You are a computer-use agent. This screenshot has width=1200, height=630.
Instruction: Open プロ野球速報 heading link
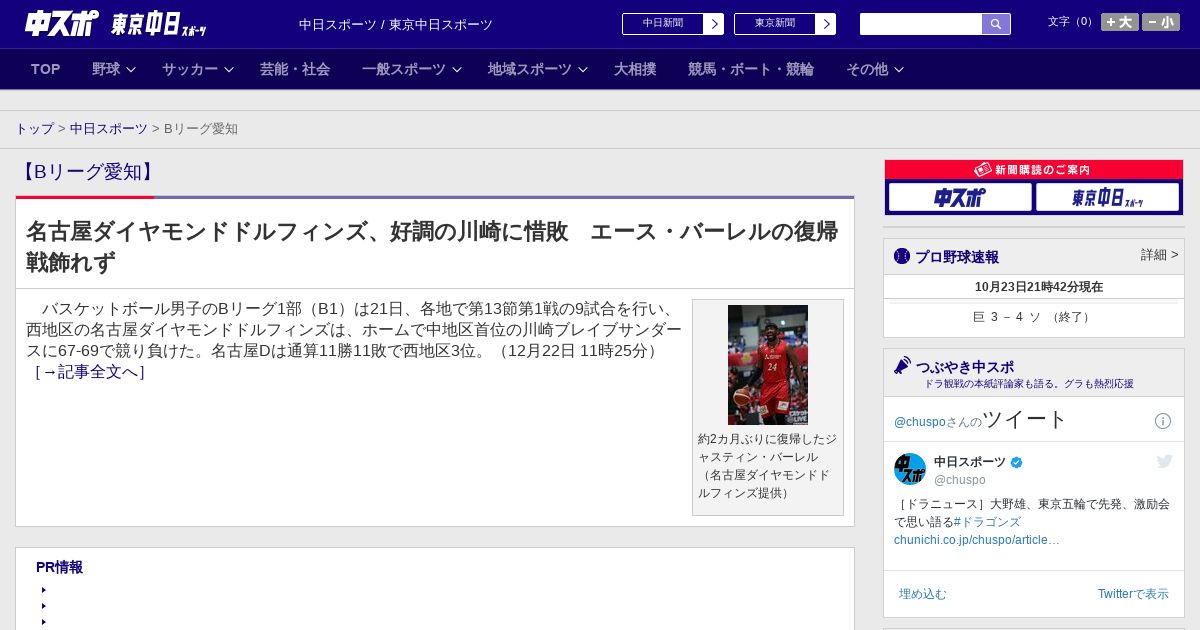957,257
